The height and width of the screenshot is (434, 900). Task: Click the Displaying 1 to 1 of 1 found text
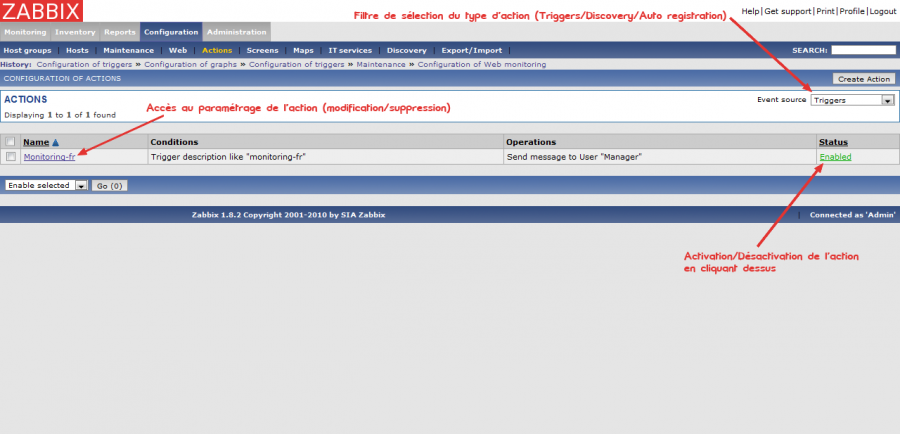pyautogui.click(x=60, y=115)
